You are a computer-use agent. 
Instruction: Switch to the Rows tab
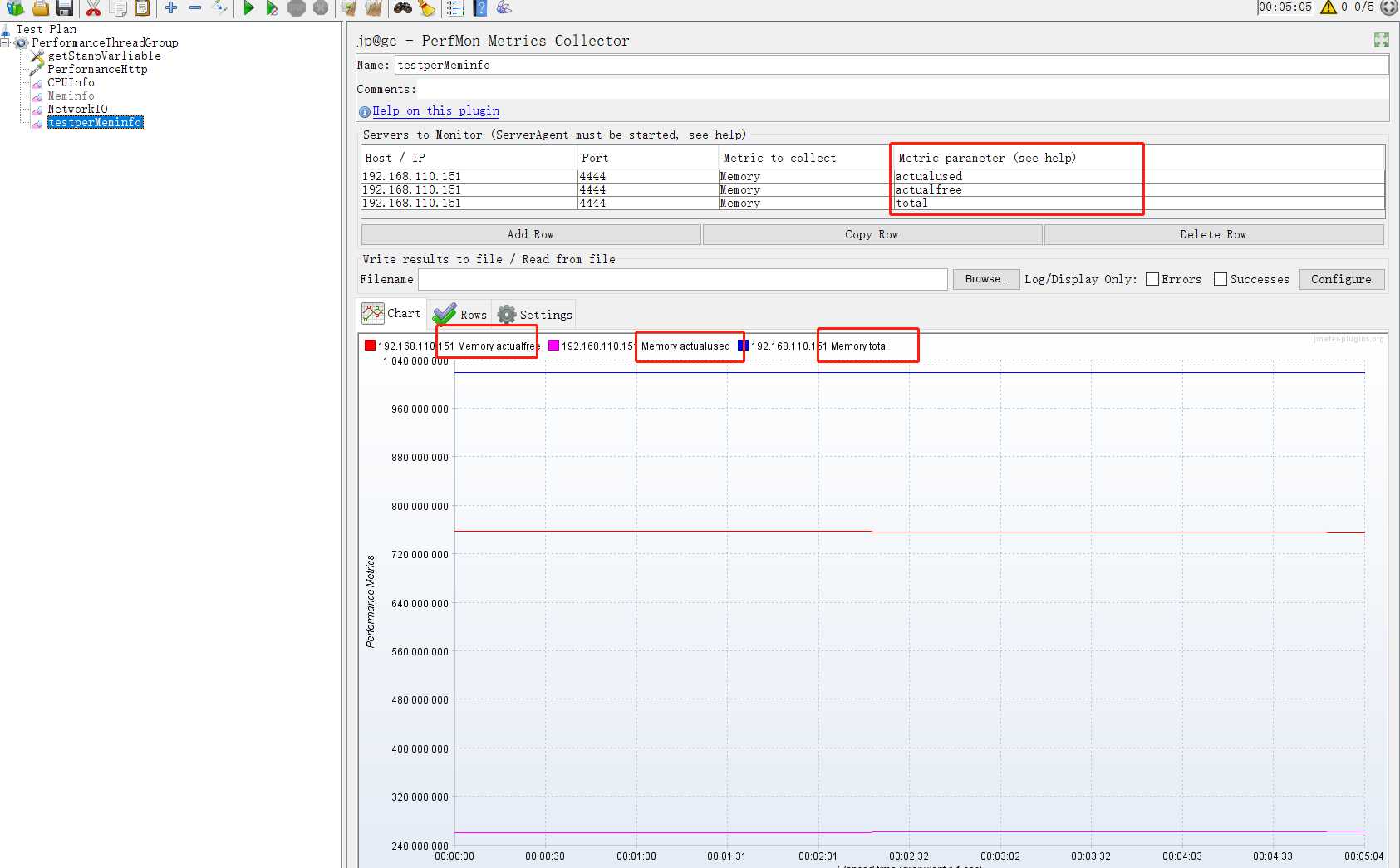(459, 314)
